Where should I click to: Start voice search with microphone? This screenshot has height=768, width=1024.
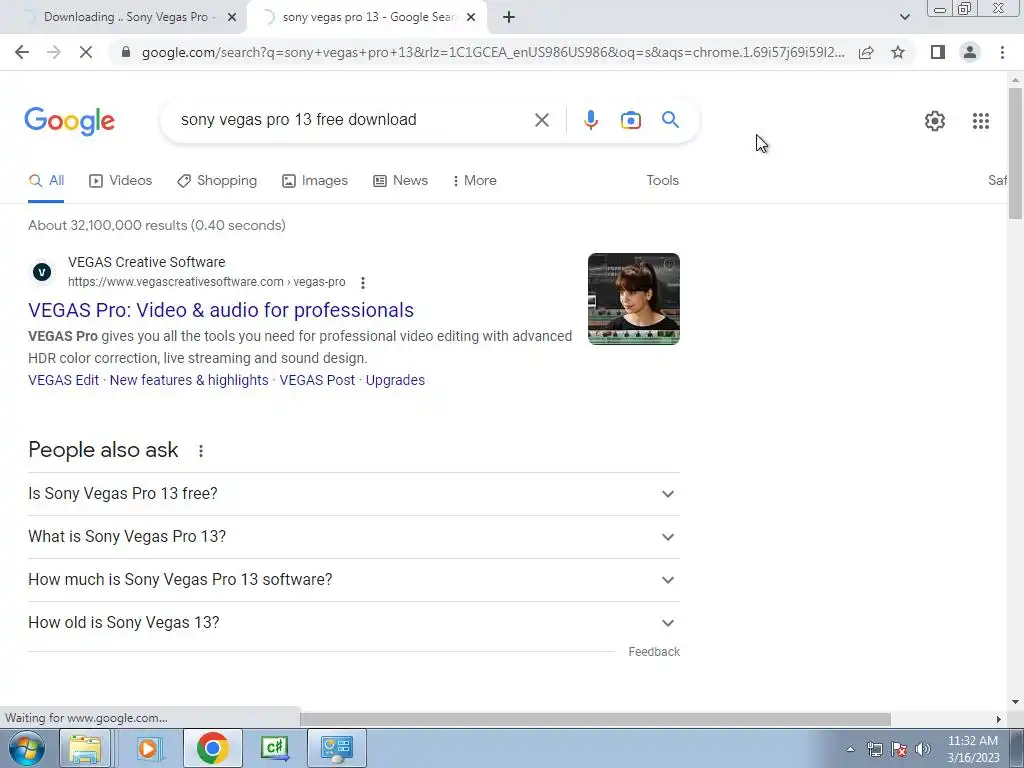pyautogui.click(x=590, y=120)
